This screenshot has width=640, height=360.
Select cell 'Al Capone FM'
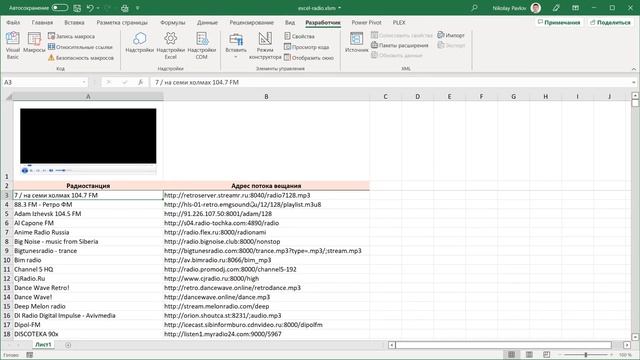click(x=88, y=223)
